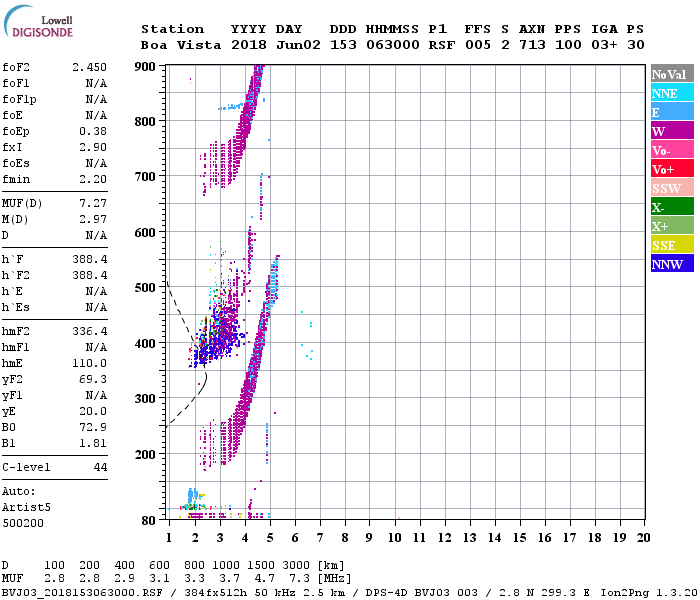Click the MUF(D) value 7.27
The width and height of the screenshot is (700, 600).
click(93, 203)
